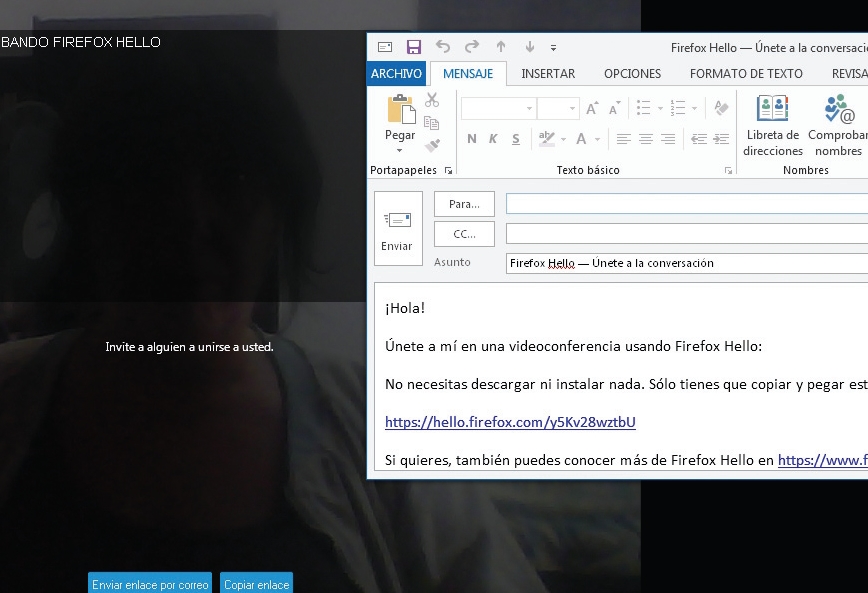This screenshot has width=868, height=593.
Task: Decrease font size with the small A
Action: (614, 108)
